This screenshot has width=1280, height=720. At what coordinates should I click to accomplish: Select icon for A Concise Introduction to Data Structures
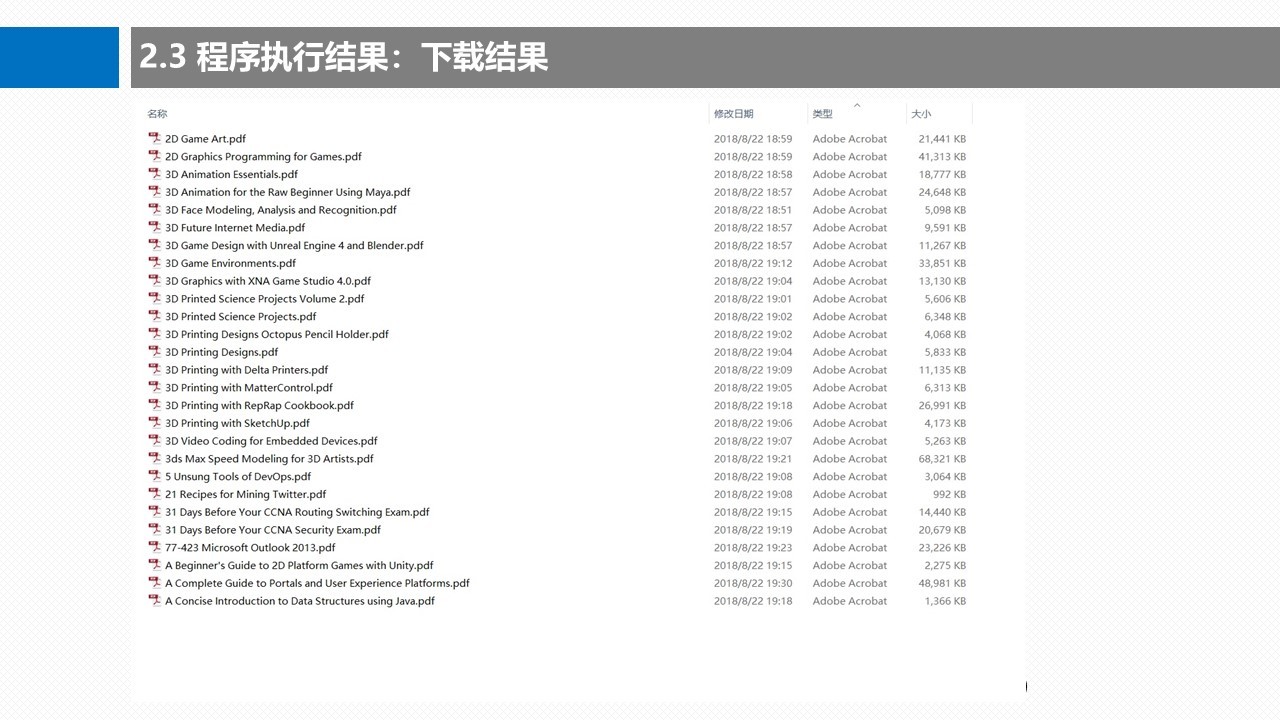[x=155, y=601]
